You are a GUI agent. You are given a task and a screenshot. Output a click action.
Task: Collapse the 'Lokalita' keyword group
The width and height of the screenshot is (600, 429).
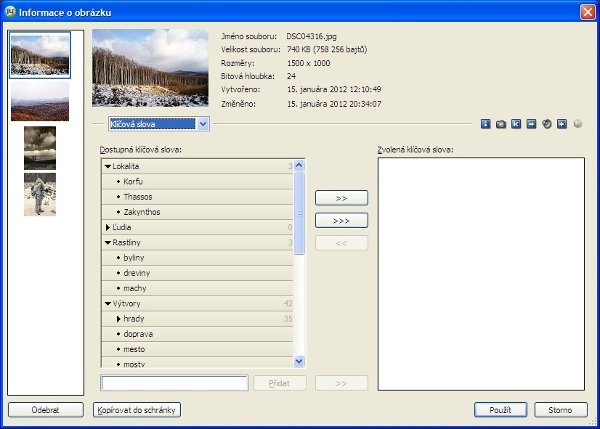[x=108, y=166]
